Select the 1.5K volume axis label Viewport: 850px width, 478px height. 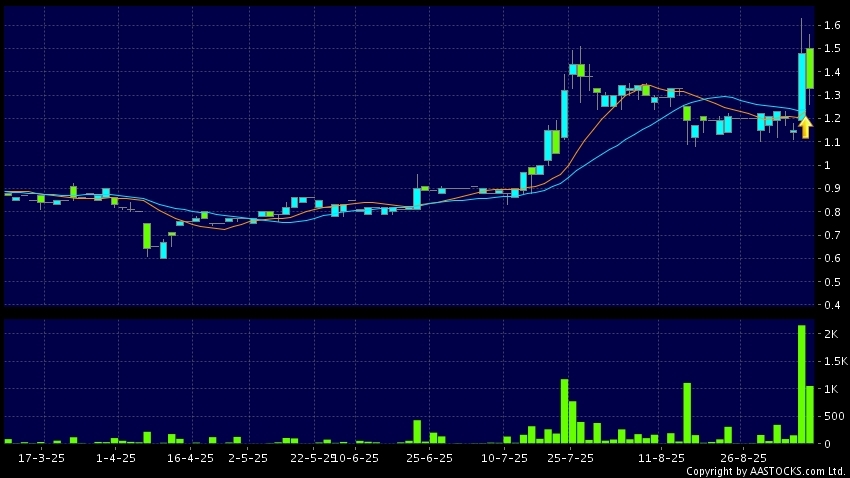[x=836, y=361]
